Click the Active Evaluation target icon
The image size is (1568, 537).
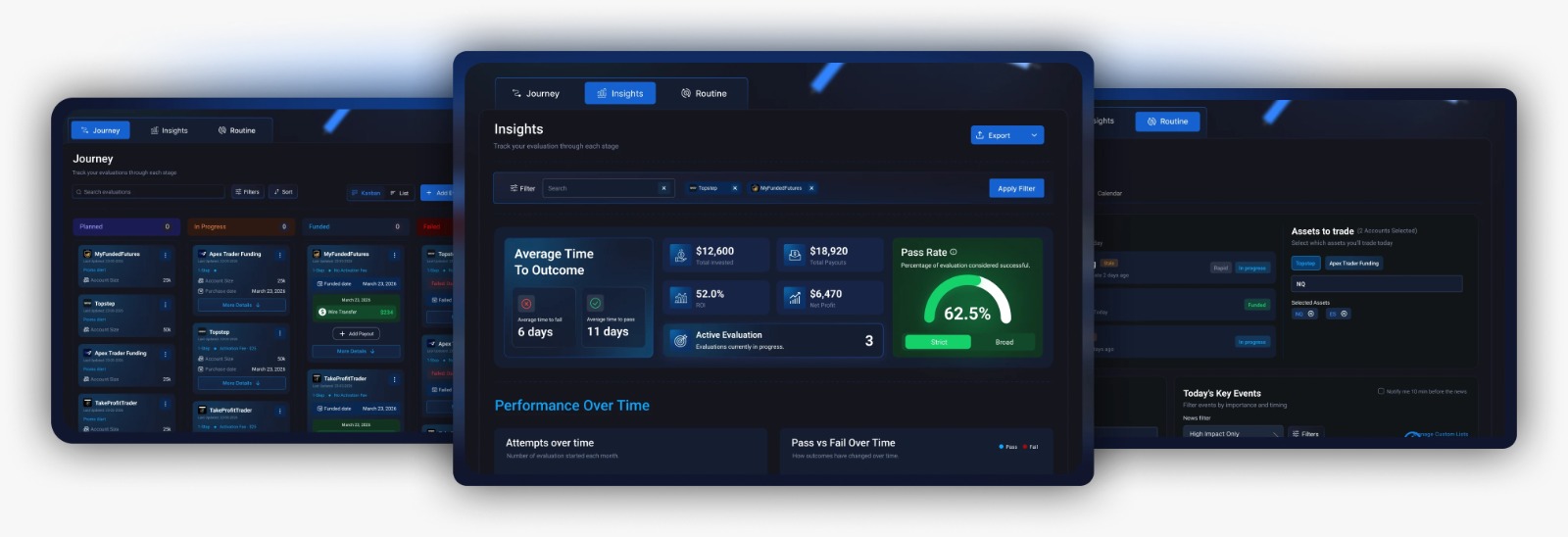[x=680, y=340]
